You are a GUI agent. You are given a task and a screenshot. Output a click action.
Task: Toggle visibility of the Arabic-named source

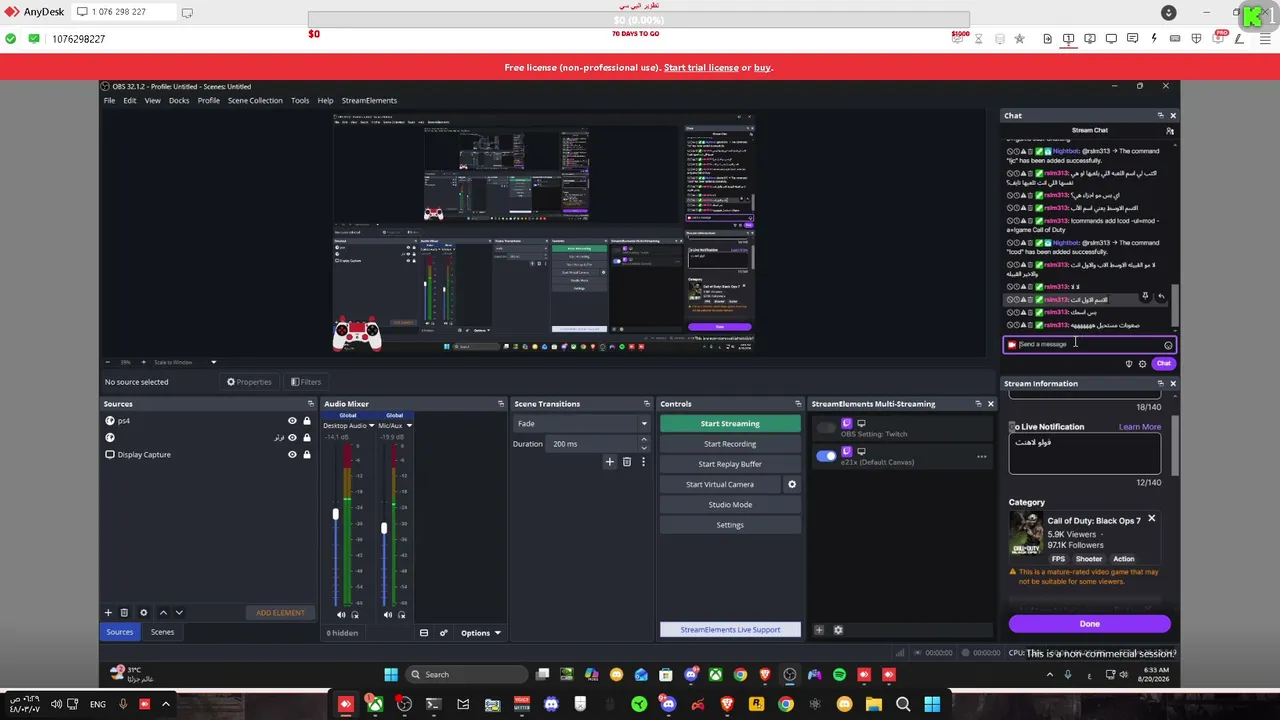pyautogui.click(x=292, y=438)
